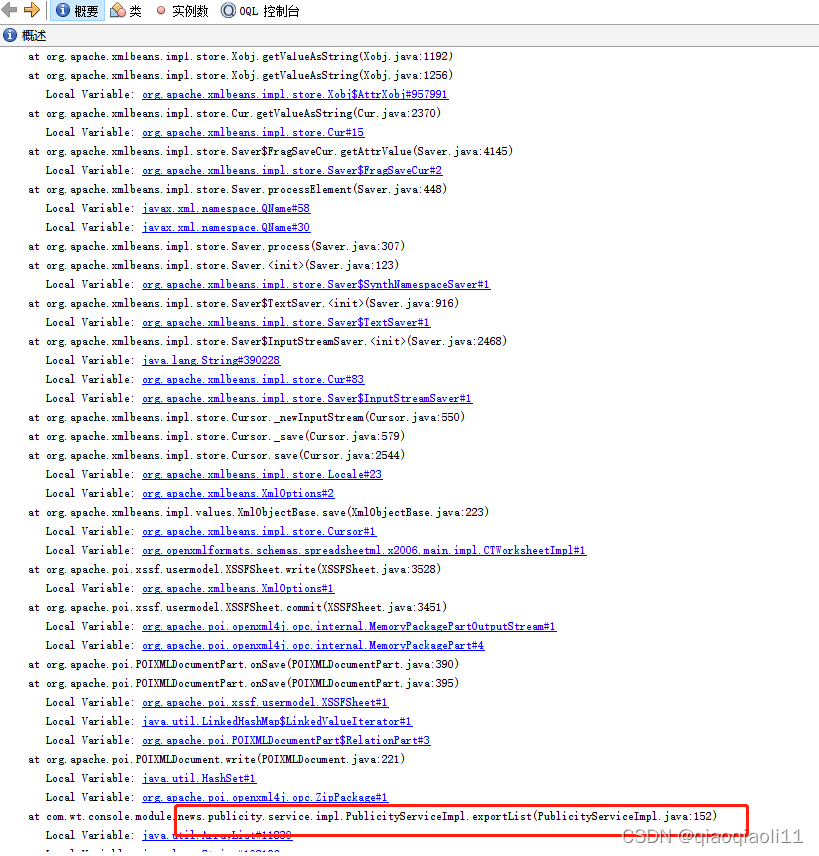819x856 pixels.
Task: Open java.lang.String#390228 link
Action: click(x=211, y=360)
